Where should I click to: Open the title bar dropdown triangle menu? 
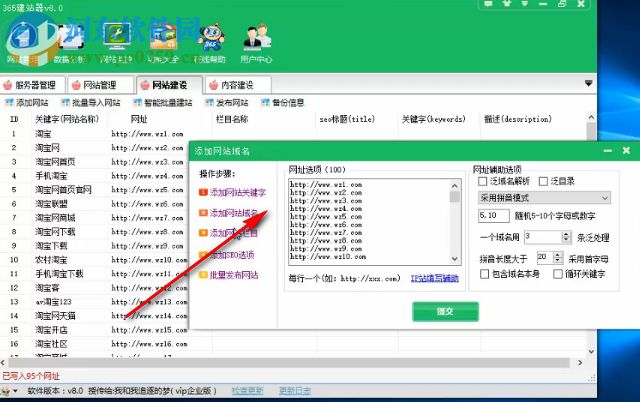(524, 4)
